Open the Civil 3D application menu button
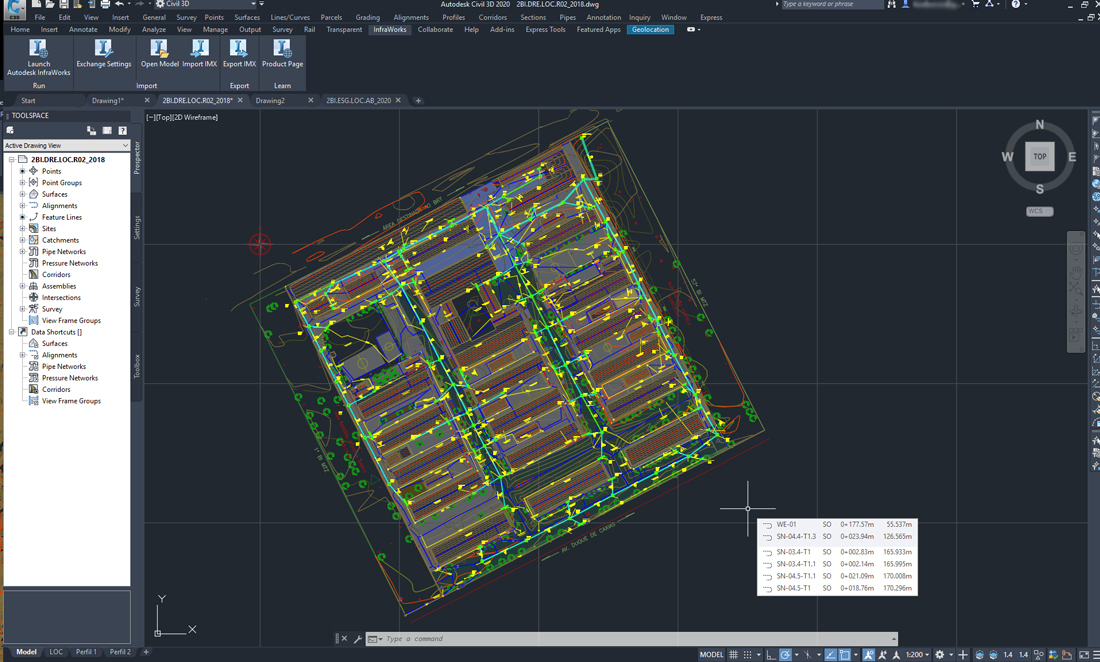 [x=14, y=9]
